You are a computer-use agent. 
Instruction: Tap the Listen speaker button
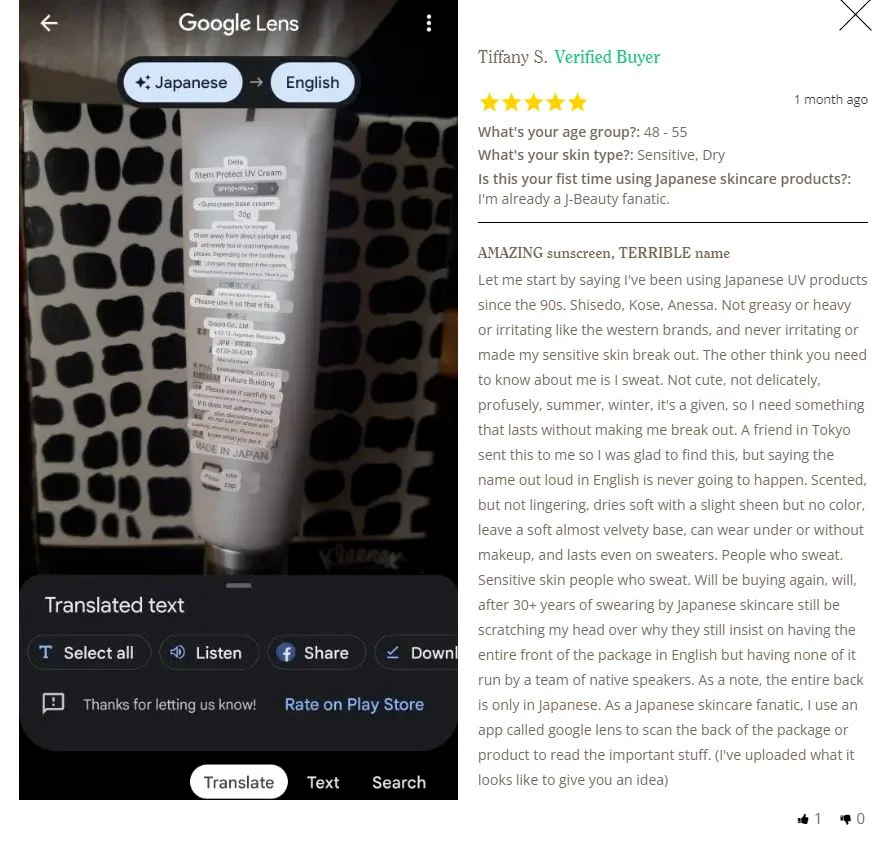(x=209, y=653)
